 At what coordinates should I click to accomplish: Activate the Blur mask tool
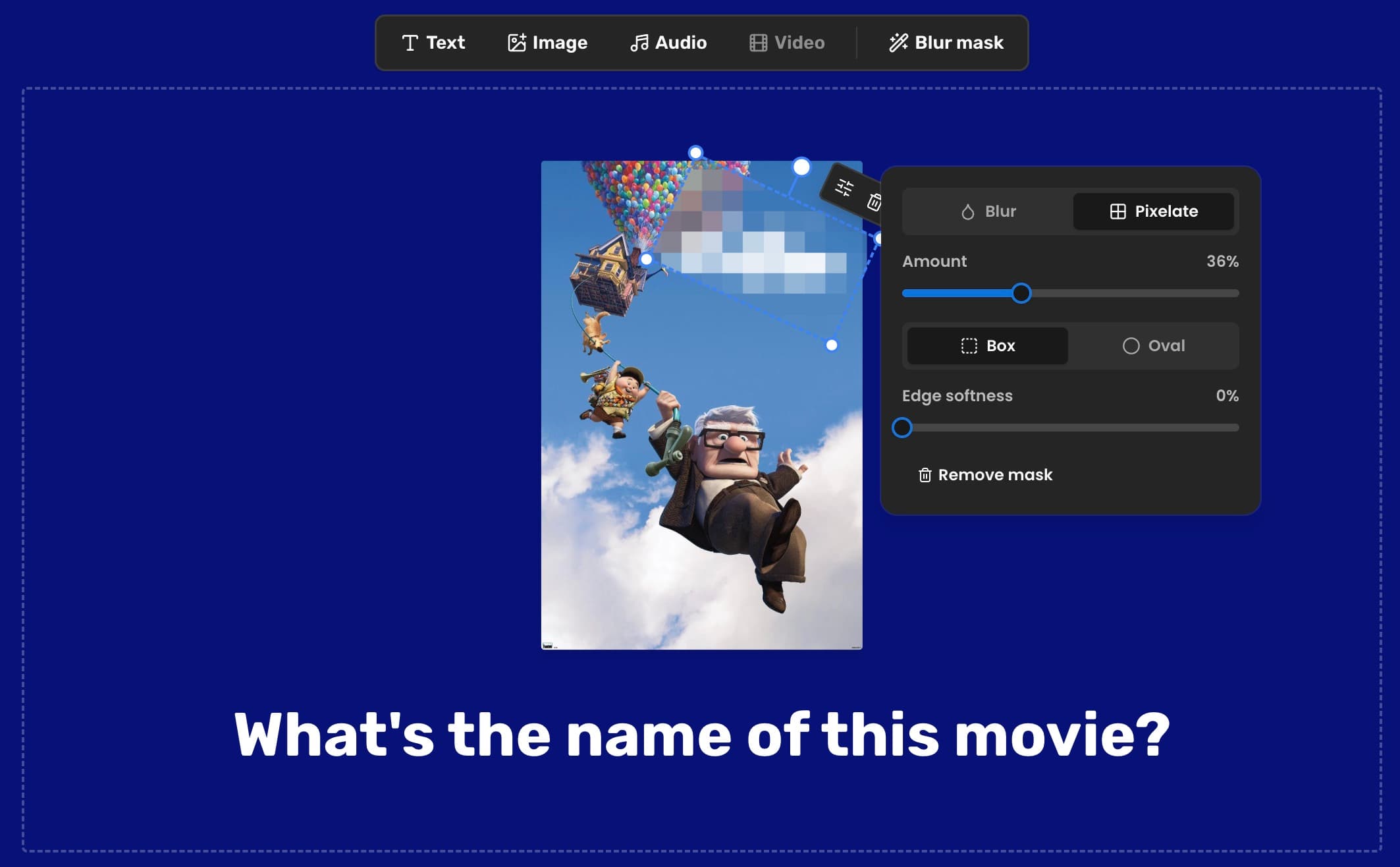[x=946, y=43]
